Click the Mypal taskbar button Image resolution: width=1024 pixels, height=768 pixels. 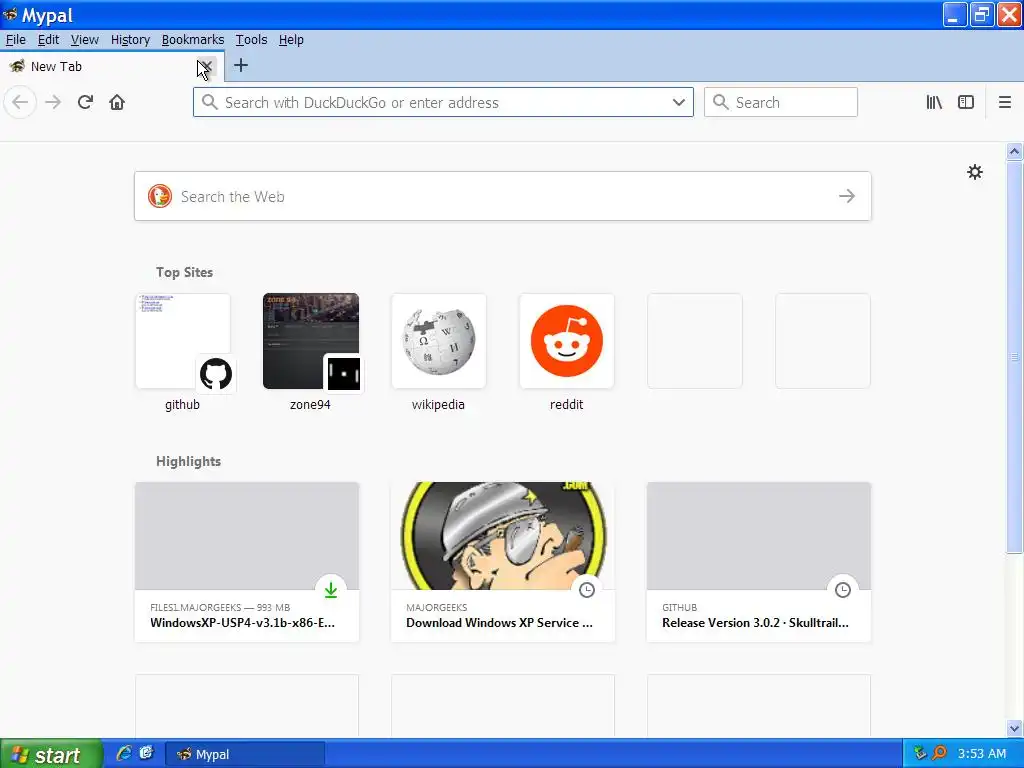[x=245, y=754]
